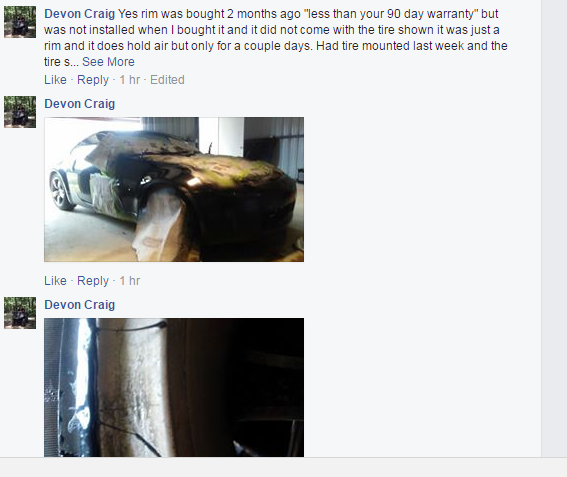View edit history via the Edited link
This screenshot has height=477, width=567.
point(167,80)
